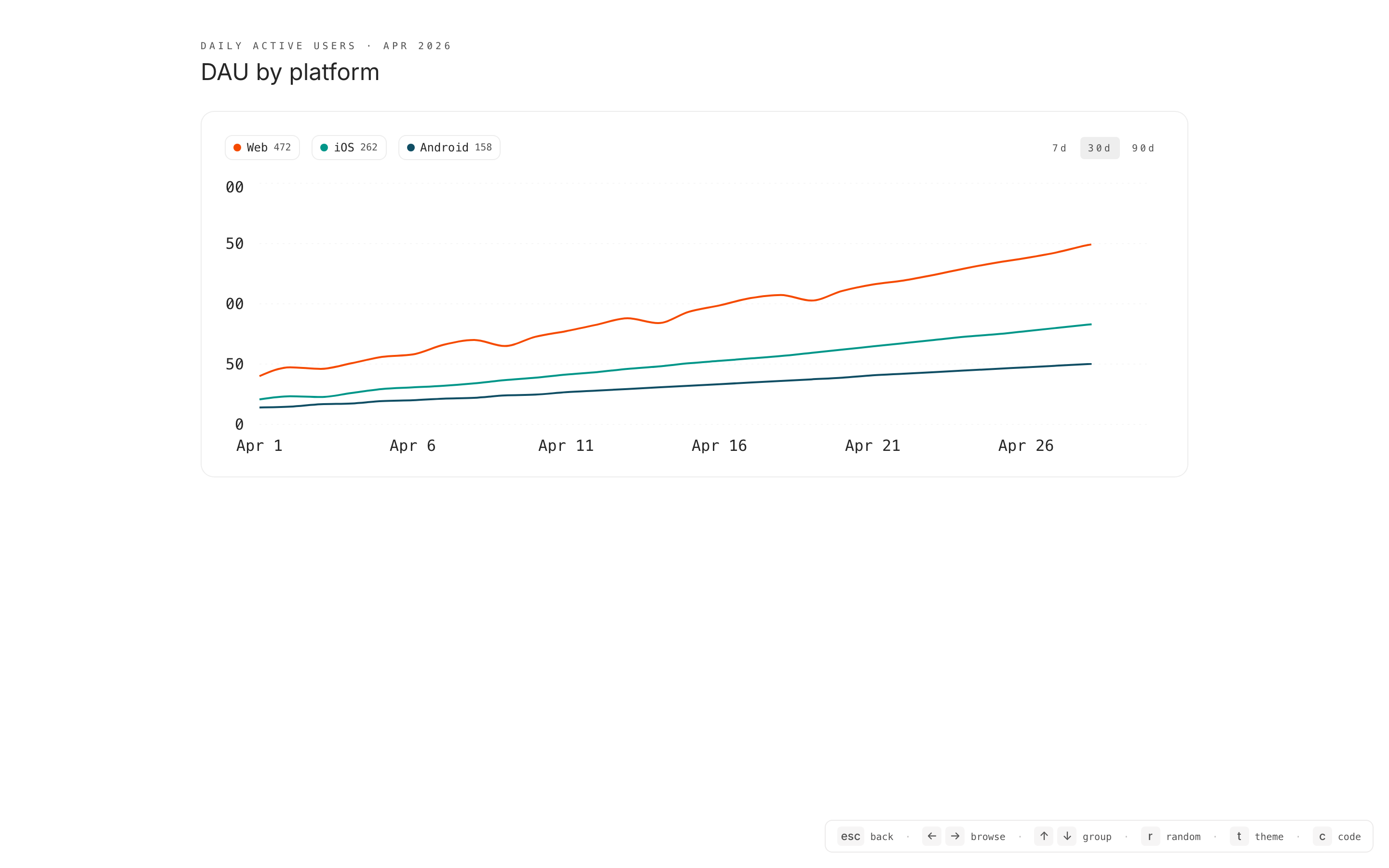Click the teal iOS color dot
The image size is (1389, 868).
coord(324,148)
